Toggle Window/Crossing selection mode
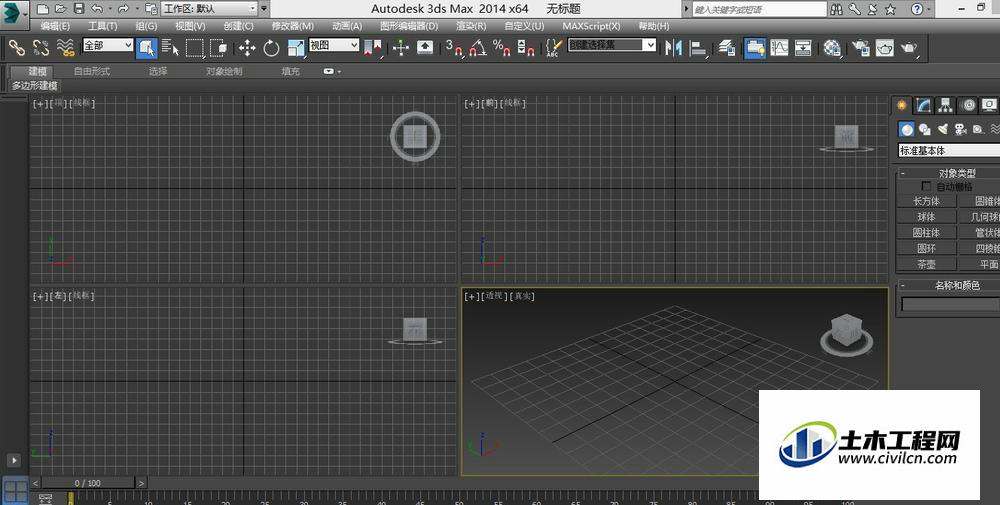 point(218,48)
